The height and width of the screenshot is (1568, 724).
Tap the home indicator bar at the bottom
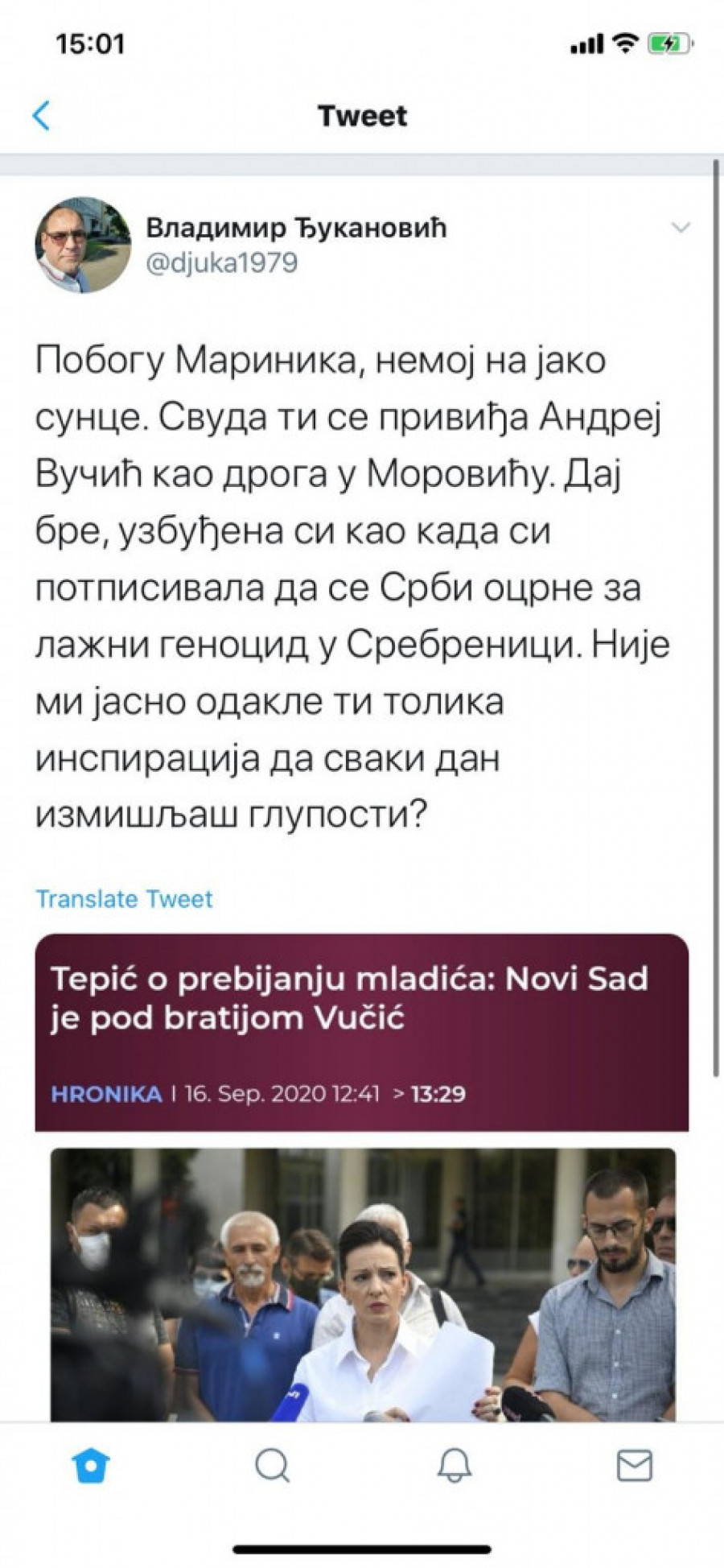362,1549
